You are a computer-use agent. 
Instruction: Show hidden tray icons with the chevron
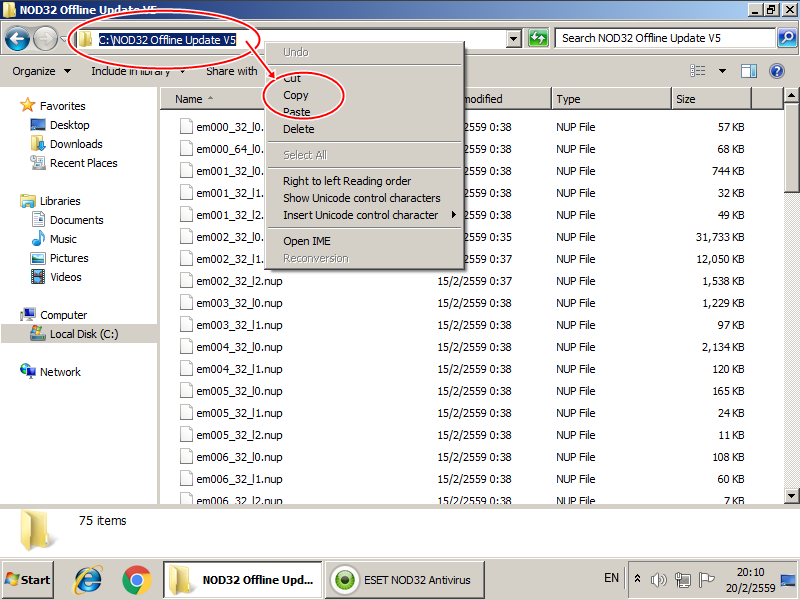[x=637, y=579]
